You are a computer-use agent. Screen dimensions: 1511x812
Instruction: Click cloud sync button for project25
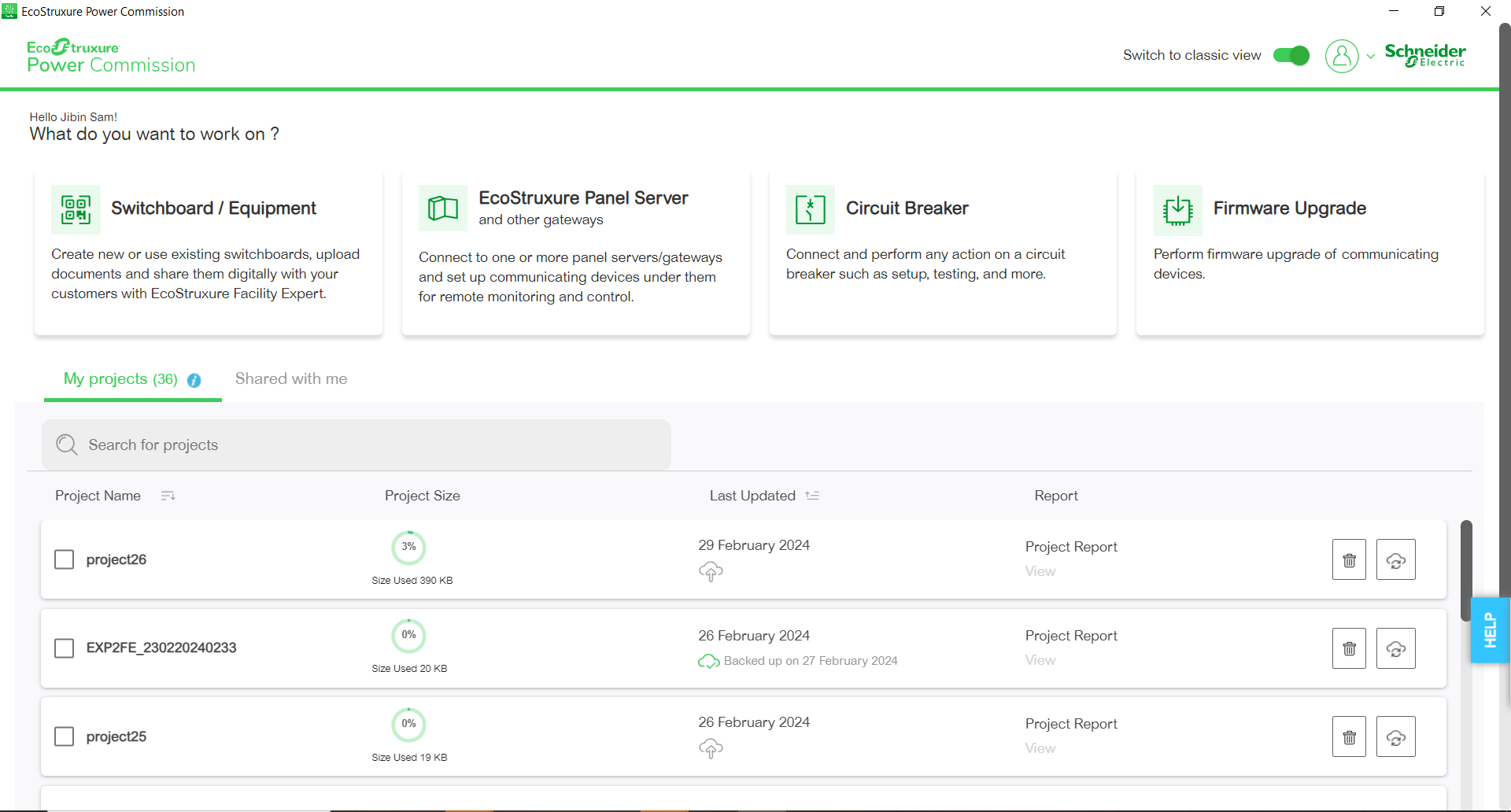pos(1396,736)
